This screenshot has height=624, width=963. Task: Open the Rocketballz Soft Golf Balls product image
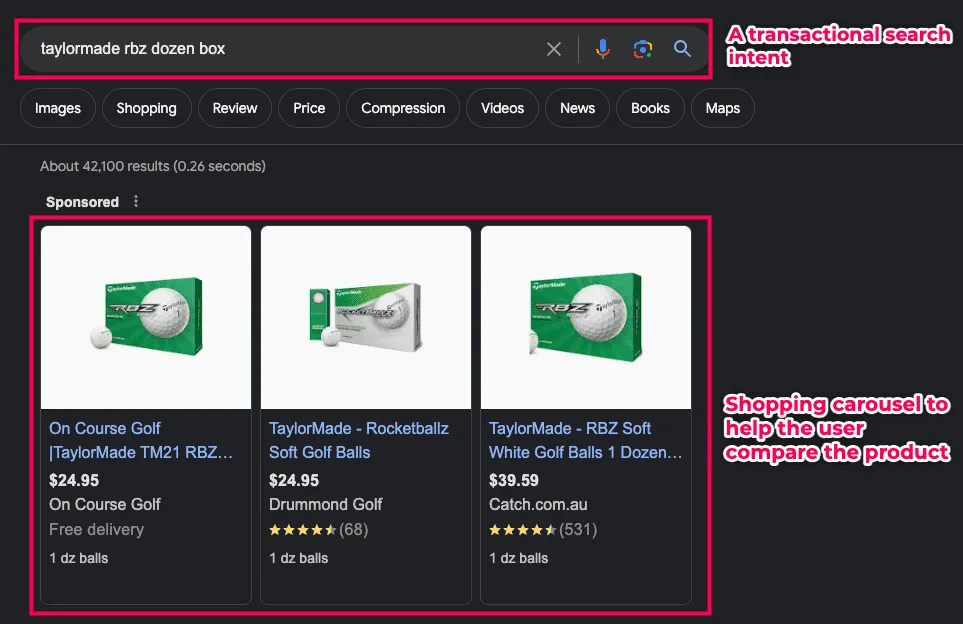click(366, 318)
